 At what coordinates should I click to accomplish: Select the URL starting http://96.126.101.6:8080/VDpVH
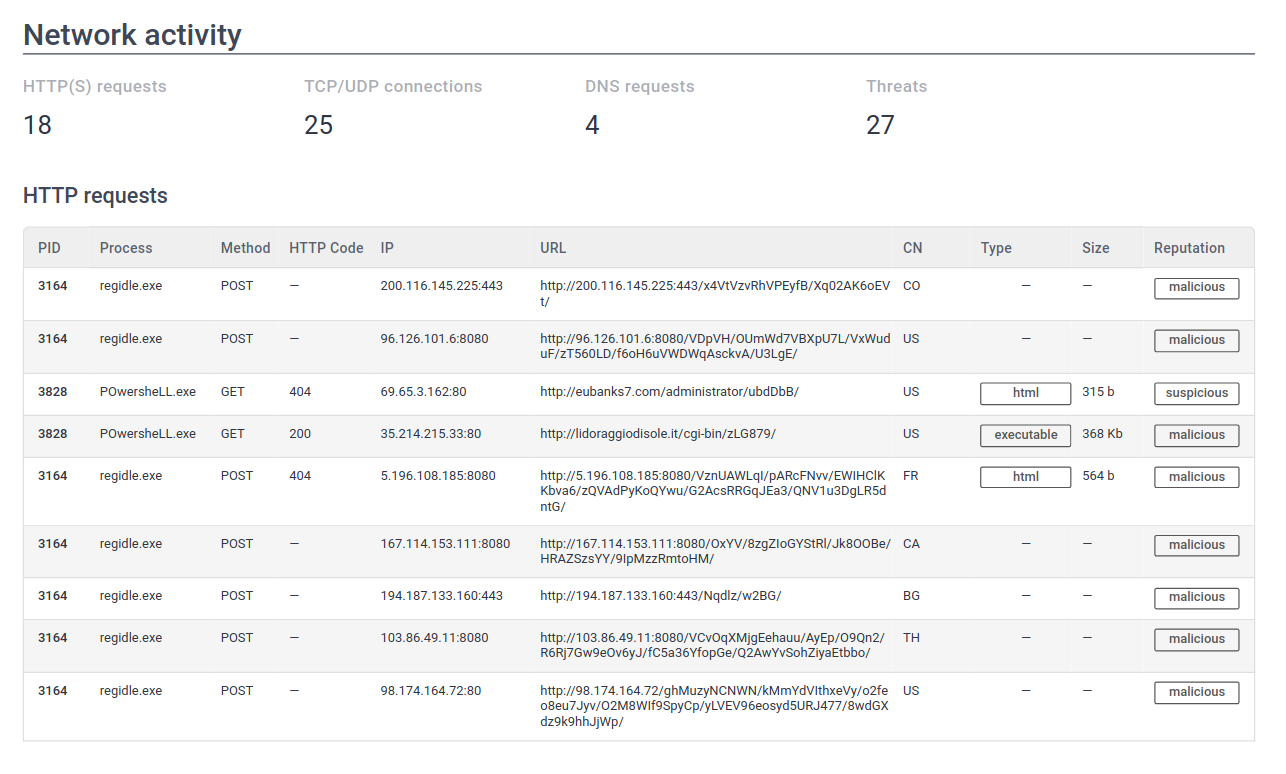click(715, 347)
